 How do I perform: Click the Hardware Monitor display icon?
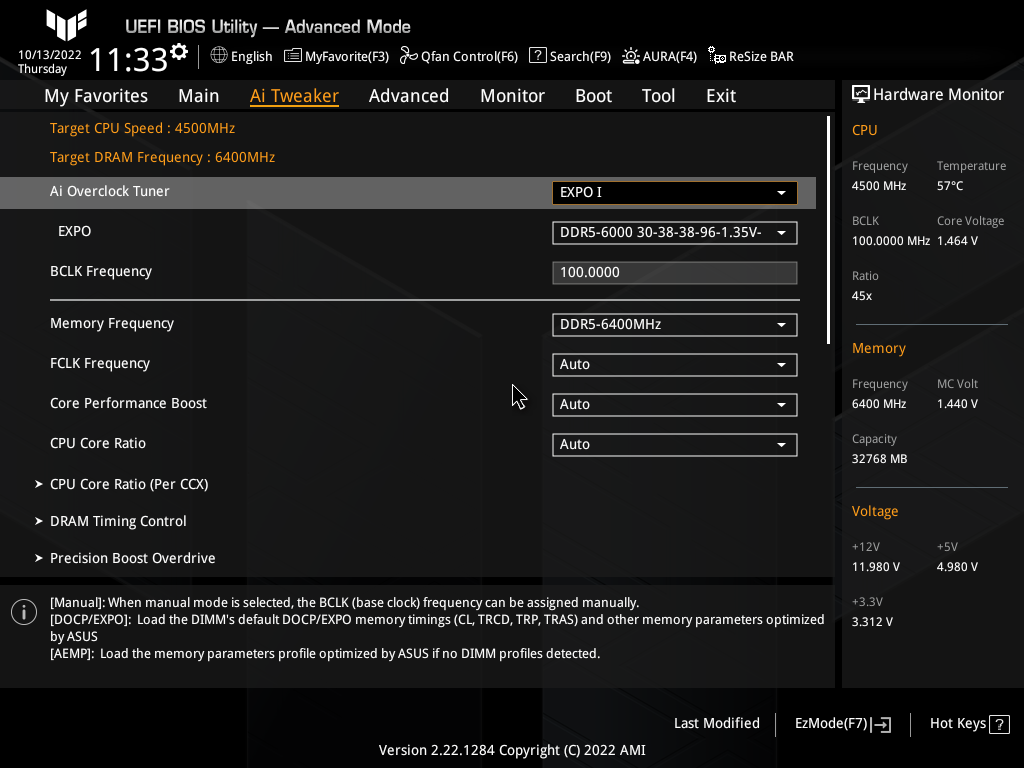click(861, 95)
